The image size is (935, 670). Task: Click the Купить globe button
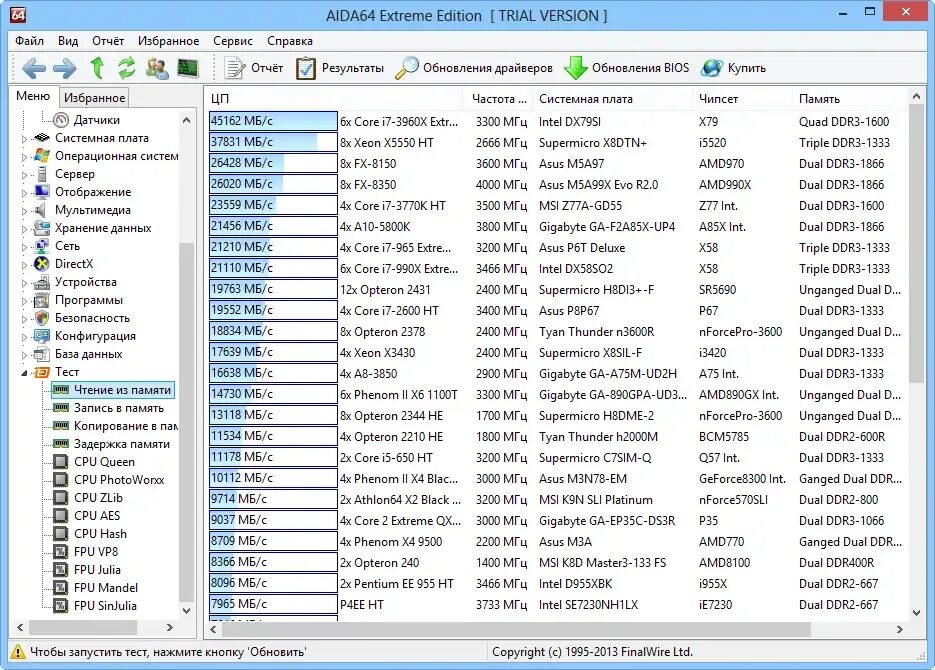tap(733, 68)
